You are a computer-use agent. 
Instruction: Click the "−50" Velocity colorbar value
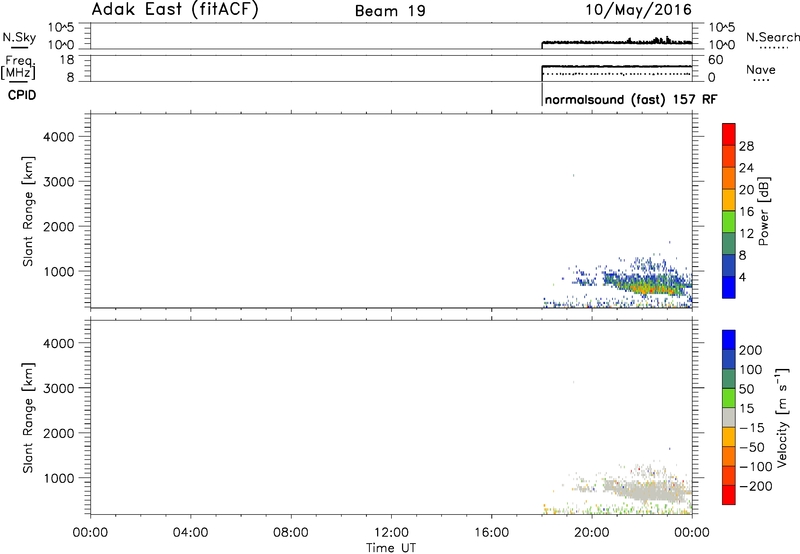click(752, 447)
